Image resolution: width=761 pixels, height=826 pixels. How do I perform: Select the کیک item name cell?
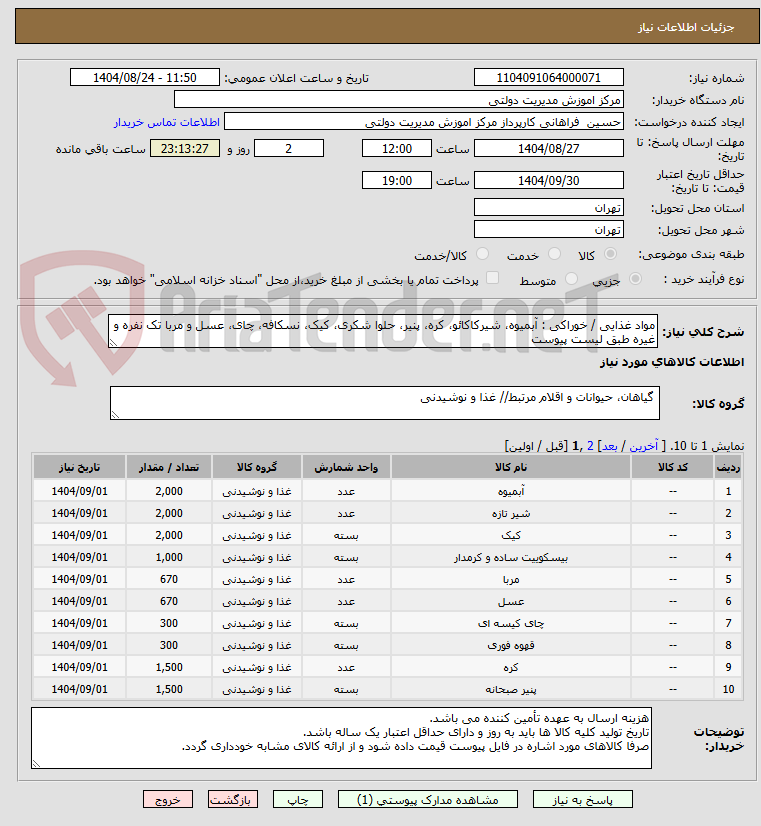(511, 535)
